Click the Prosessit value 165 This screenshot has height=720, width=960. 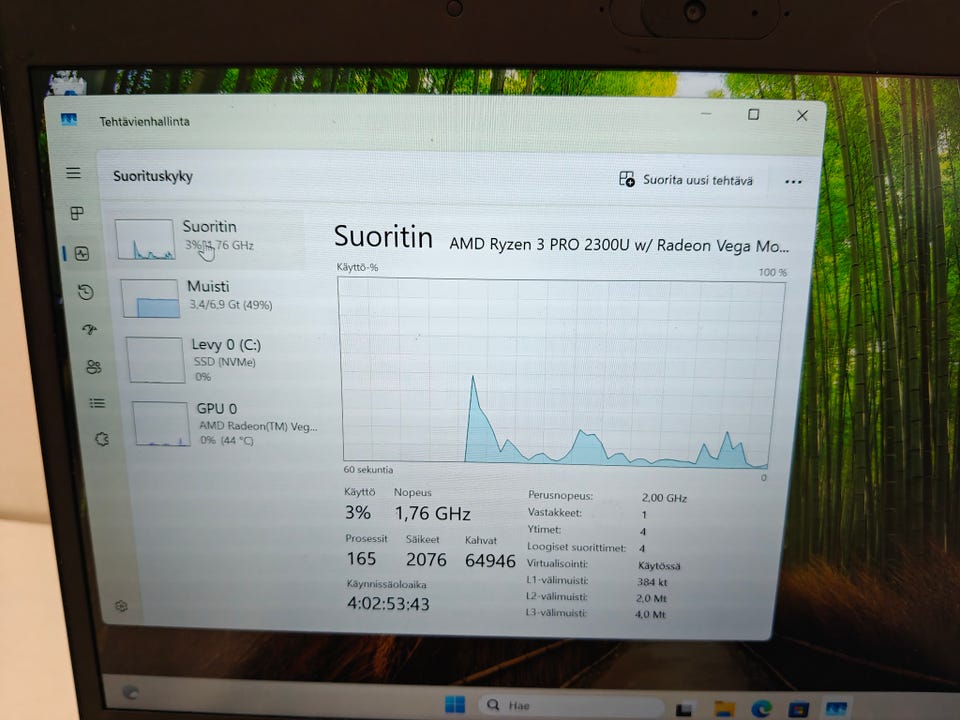(x=361, y=558)
